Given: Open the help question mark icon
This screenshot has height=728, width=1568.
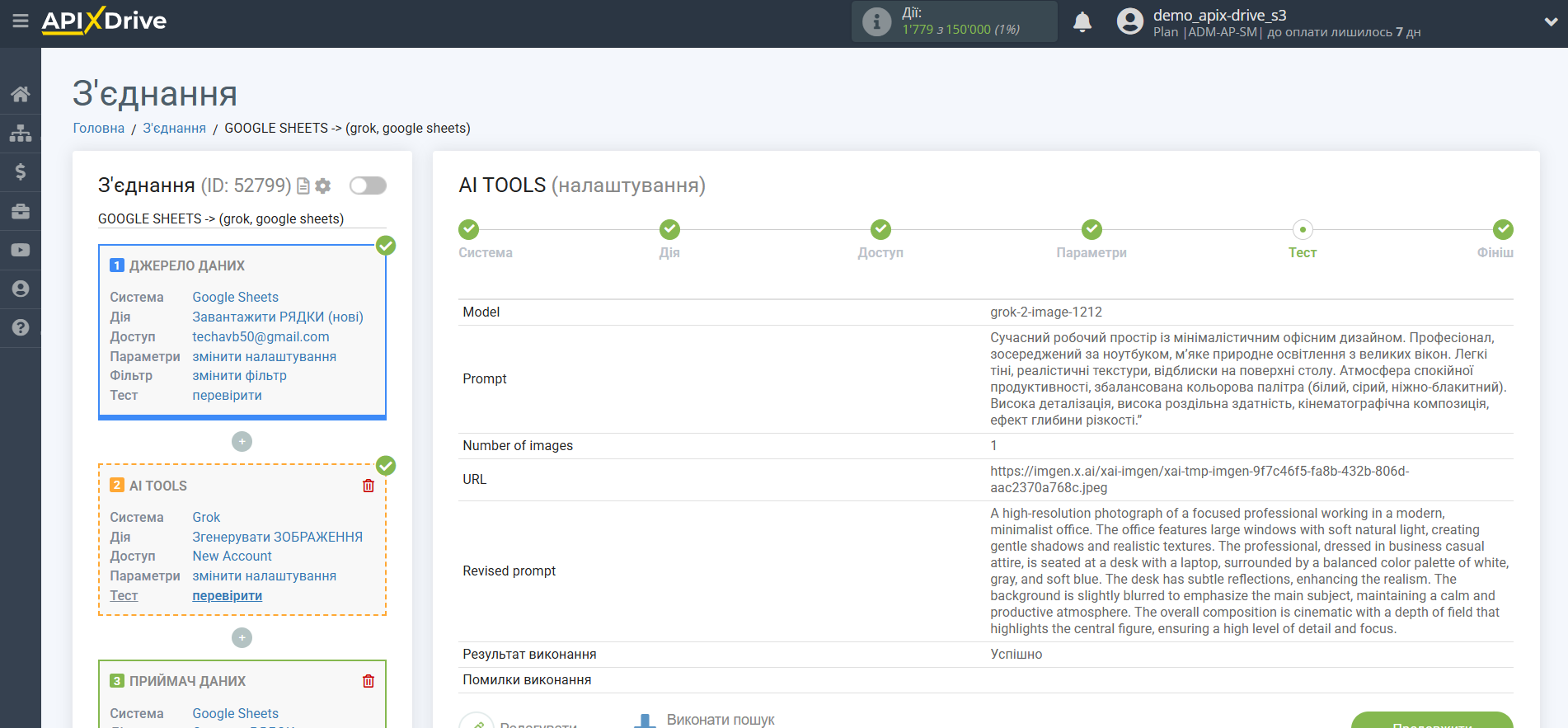Looking at the screenshot, I should [x=21, y=327].
